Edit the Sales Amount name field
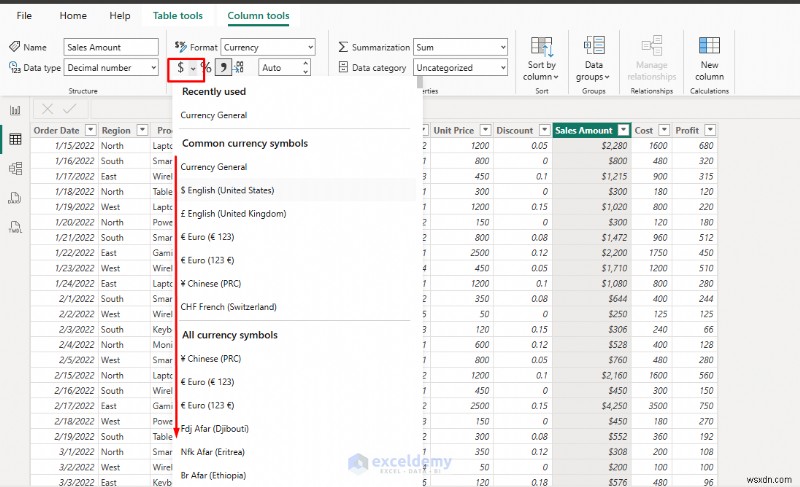The width and height of the screenshot is (800, 487). tap(111, 47)
